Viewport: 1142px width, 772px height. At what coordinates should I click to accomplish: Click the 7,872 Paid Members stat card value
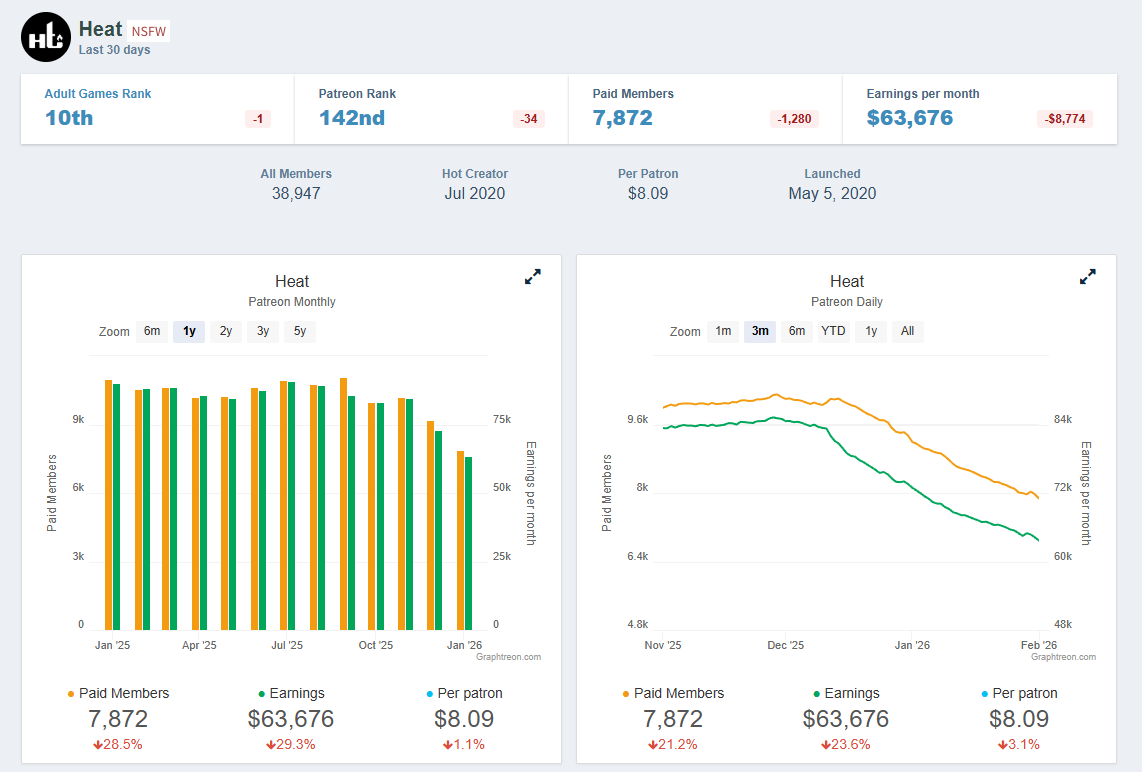(623, 118)
